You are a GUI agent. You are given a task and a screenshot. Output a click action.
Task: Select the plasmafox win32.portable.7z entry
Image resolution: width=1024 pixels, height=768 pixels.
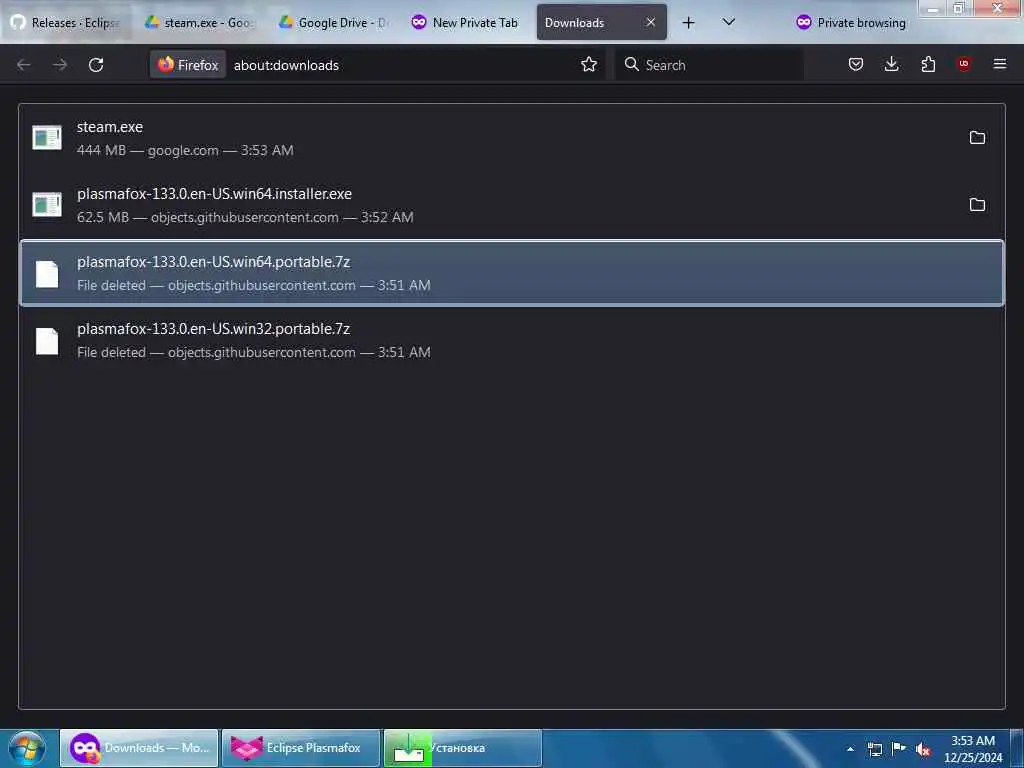(x=512, y=340)
